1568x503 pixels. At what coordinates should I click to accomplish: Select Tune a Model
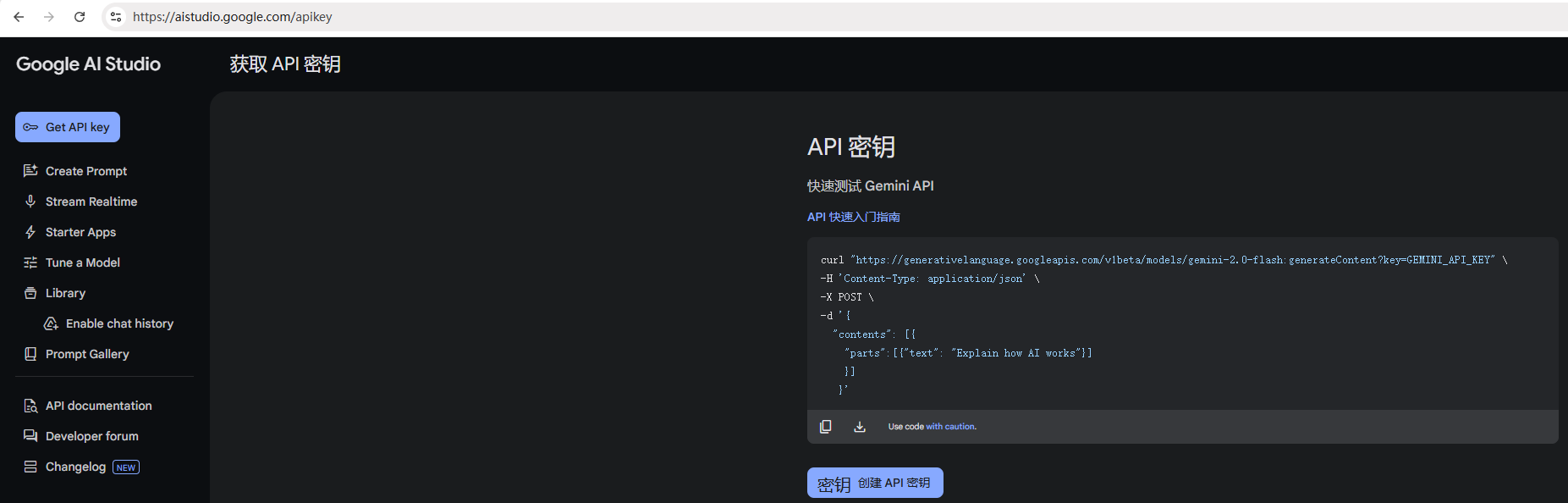click(82, 263)
